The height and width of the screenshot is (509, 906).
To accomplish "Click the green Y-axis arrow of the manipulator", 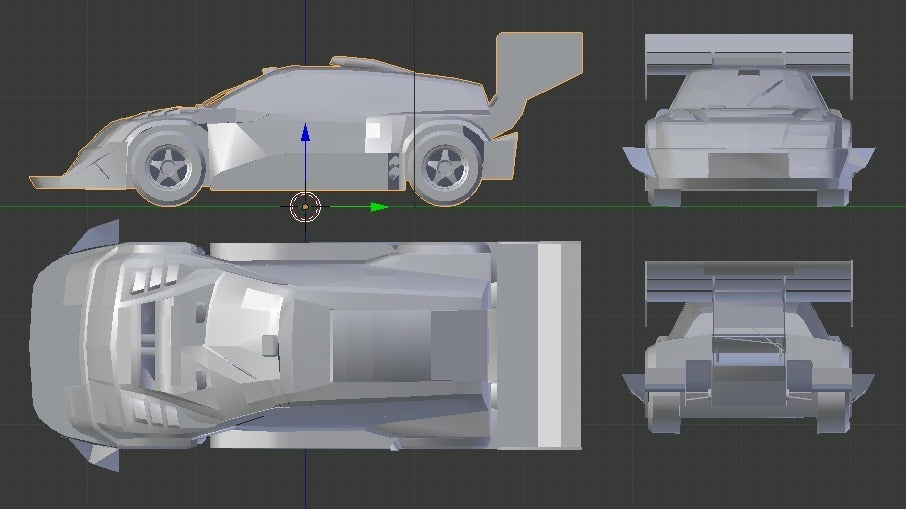I will 378,207.
